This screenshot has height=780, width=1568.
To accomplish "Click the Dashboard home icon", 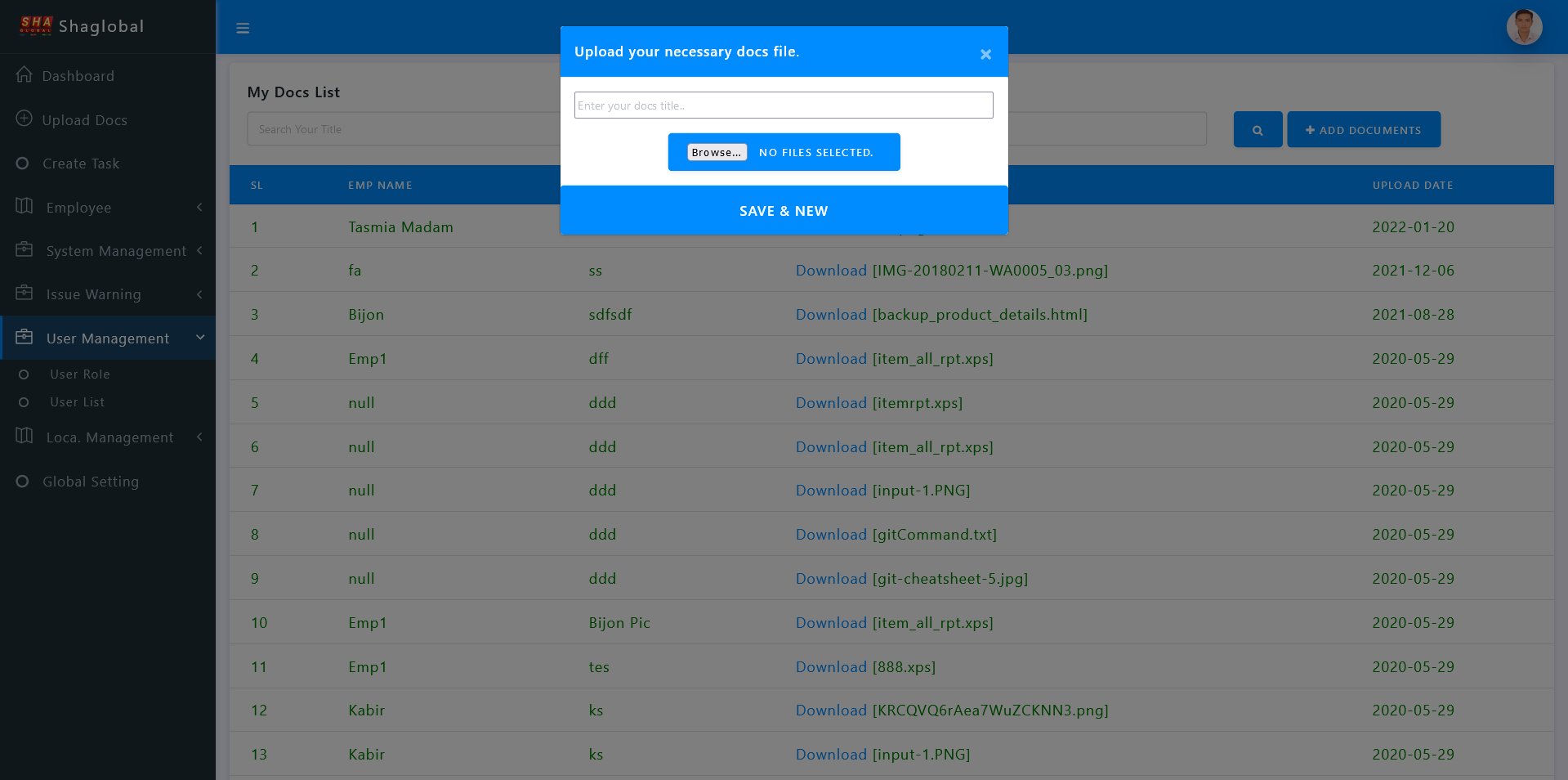I will (25, 75).
